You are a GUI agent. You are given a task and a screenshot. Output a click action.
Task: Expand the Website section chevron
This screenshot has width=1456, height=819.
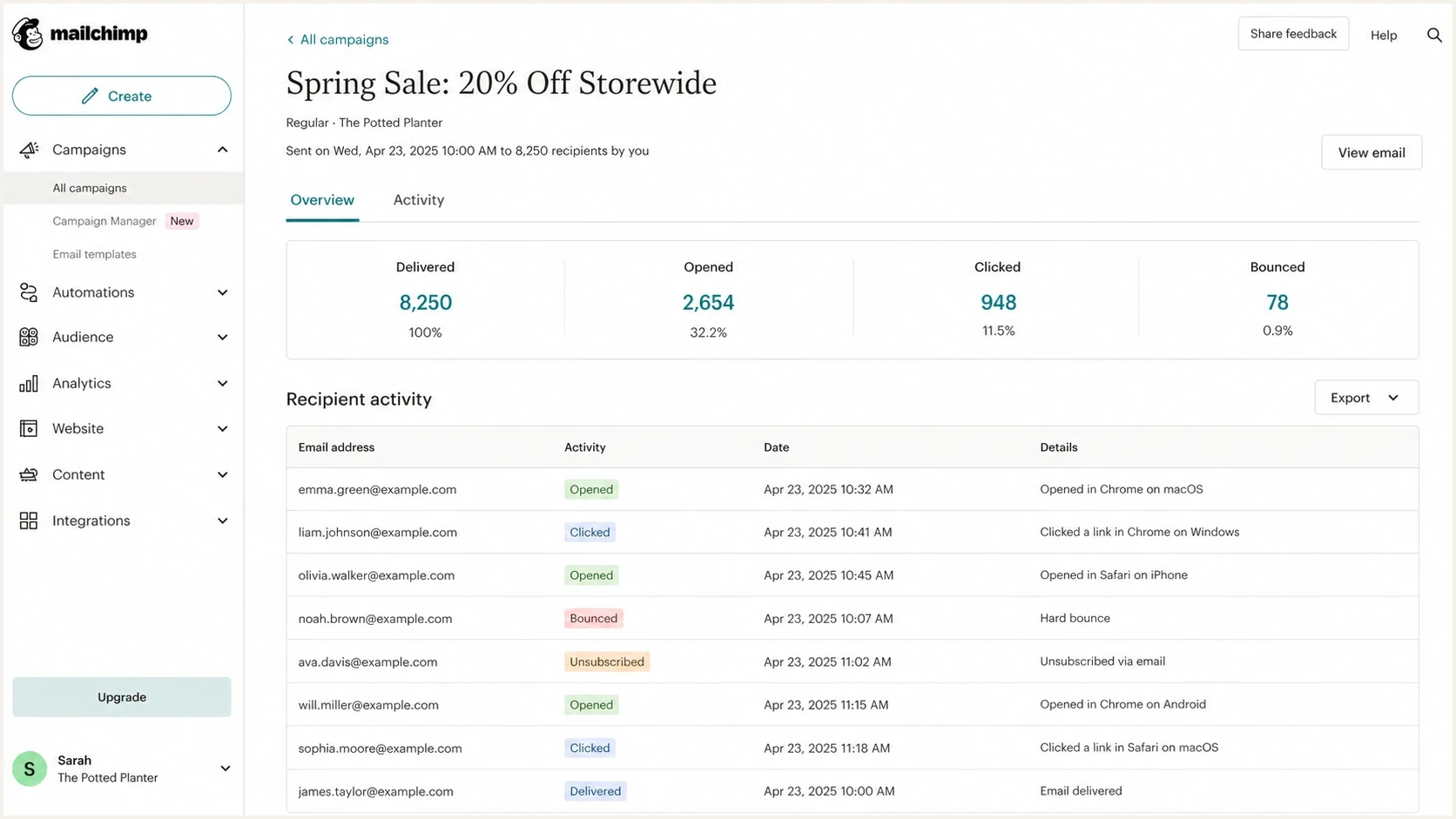click(223, 428)
